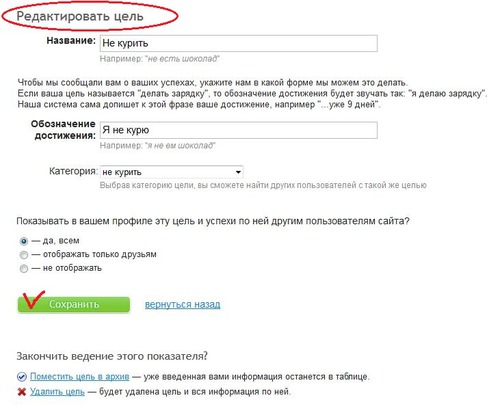Screen dimensions: 500x413
Task: Click the hint 'Например: я не ем шоколад'
Action: 158,146
